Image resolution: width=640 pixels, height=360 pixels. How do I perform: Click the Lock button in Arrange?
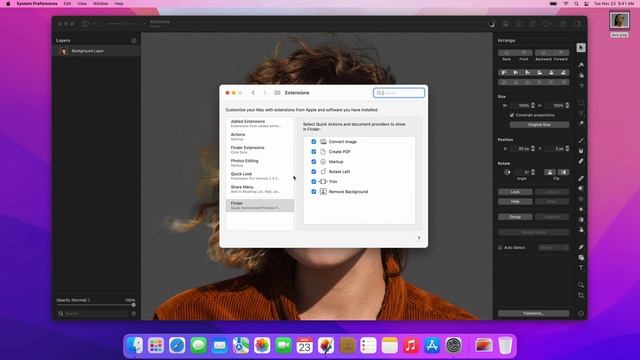click(515, 192)
